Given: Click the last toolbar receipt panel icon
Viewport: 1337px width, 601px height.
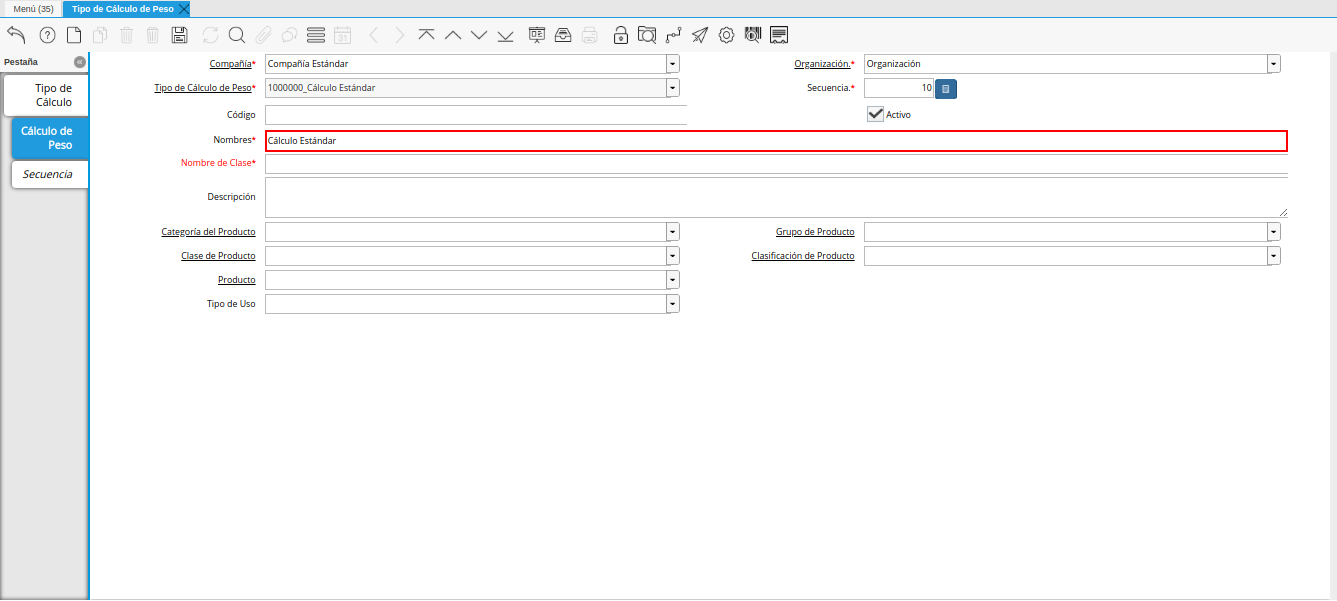Looking at the screenshot, I should (x=779, y=35).
